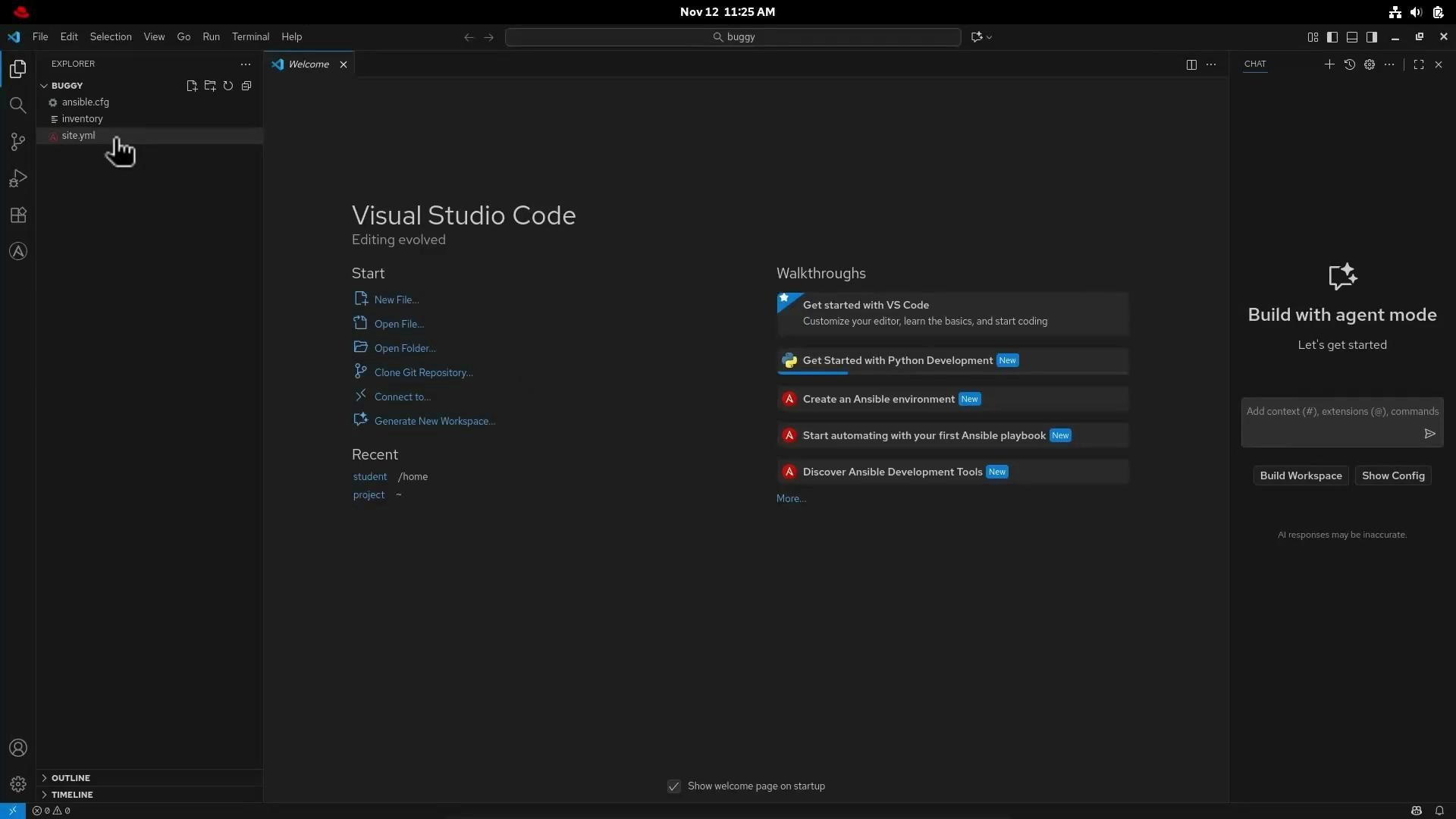The image size is (1456, 819).
Task: Open recent folder student
Action: 370,477
